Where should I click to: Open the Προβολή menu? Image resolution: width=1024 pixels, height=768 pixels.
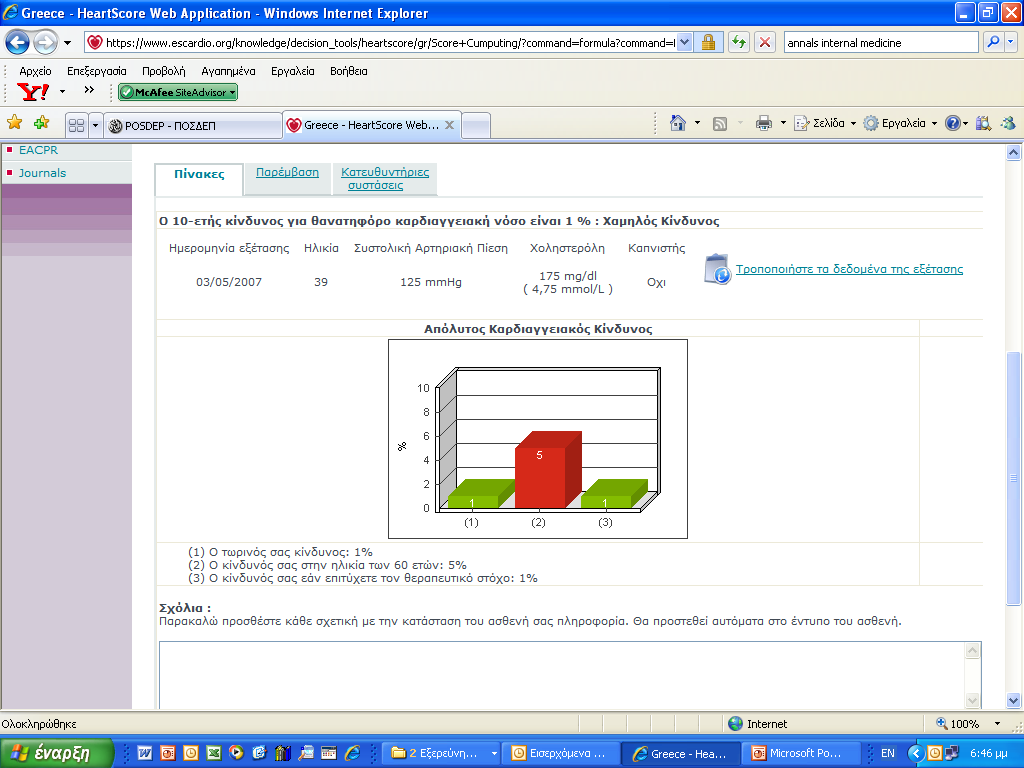coord(163,71)
